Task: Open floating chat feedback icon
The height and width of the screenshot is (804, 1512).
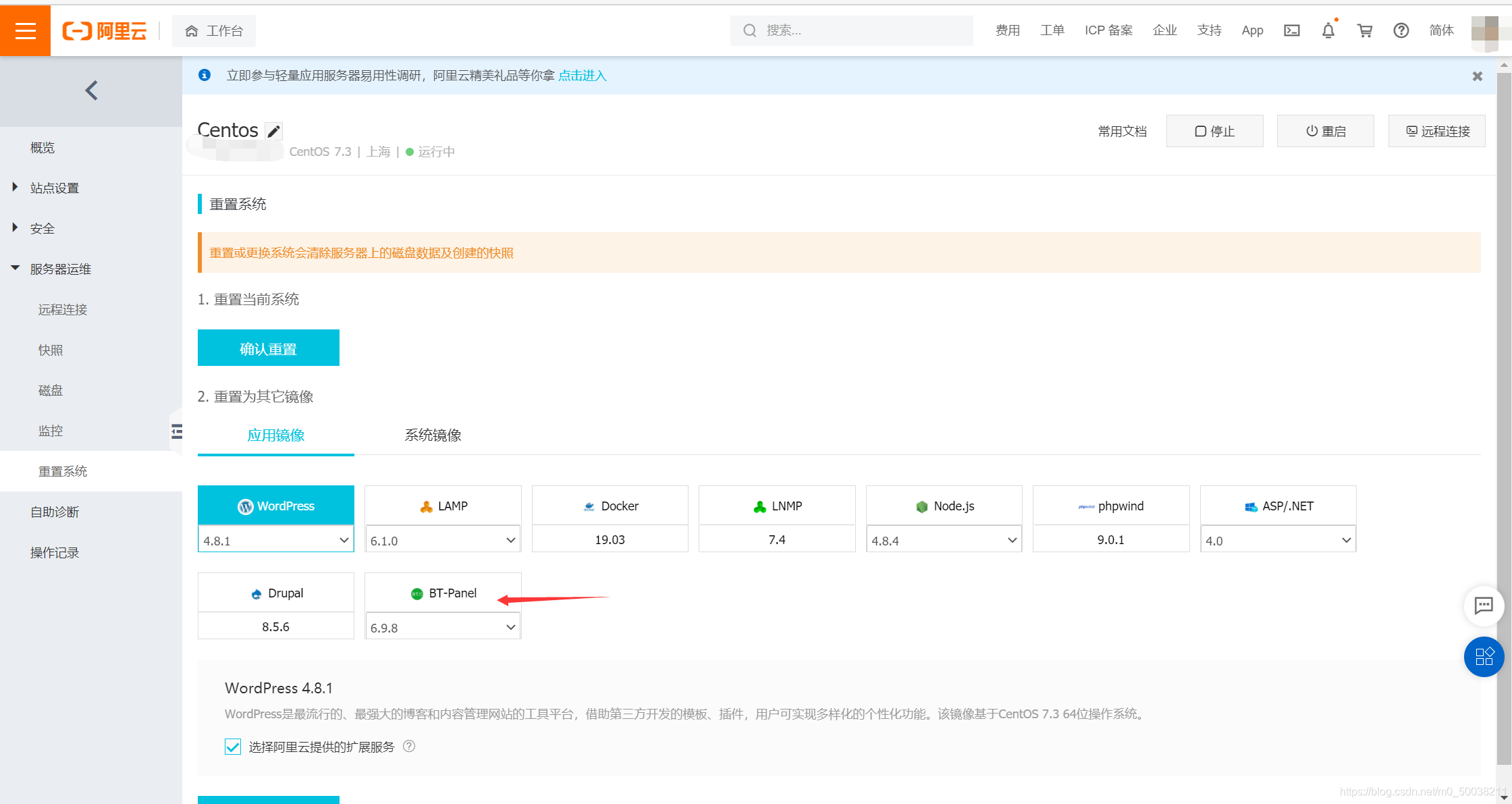Action: pyautogui.click(x=1483, y=606)
